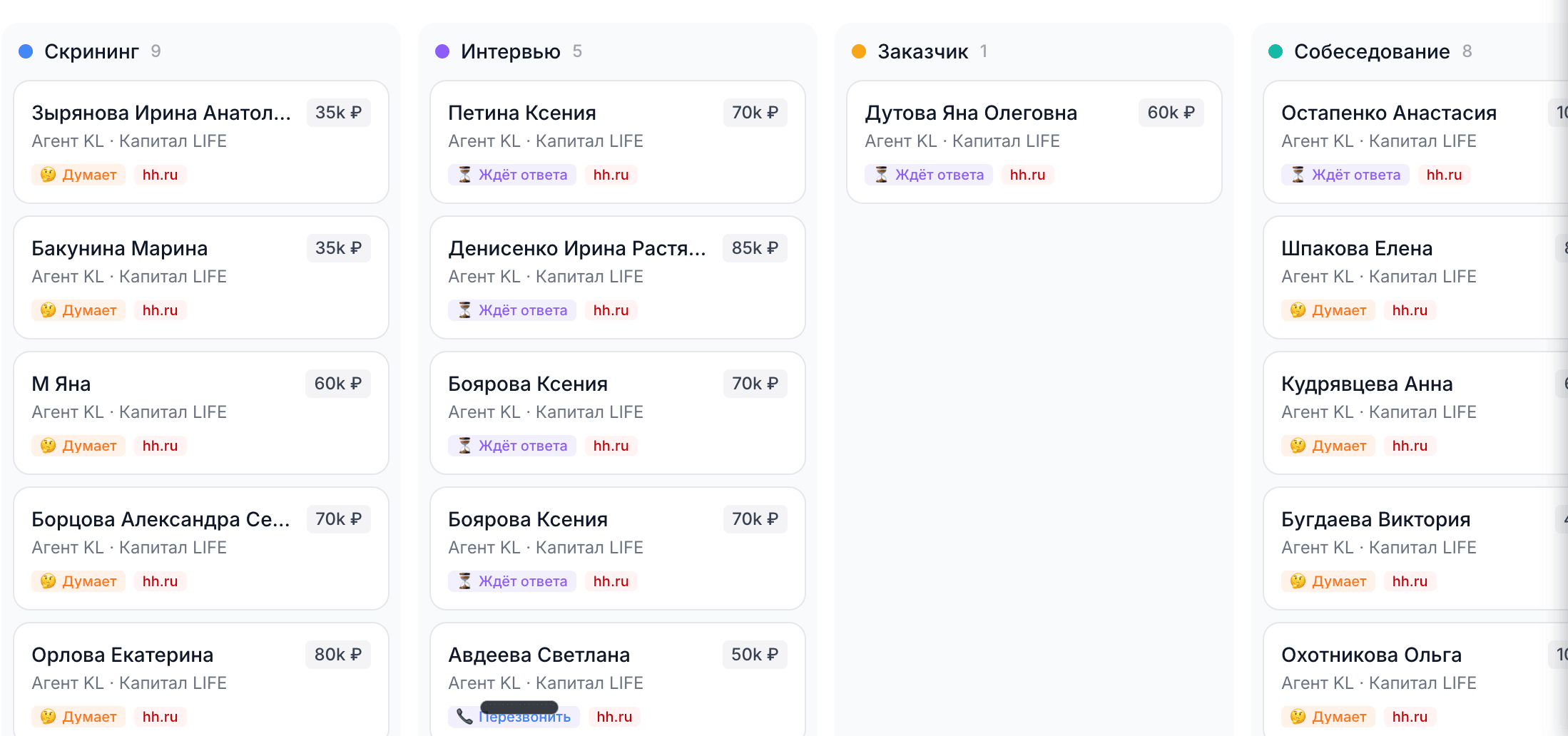Click hh.ru tag on Остапенко Анастасия card

click(1445, 175)
